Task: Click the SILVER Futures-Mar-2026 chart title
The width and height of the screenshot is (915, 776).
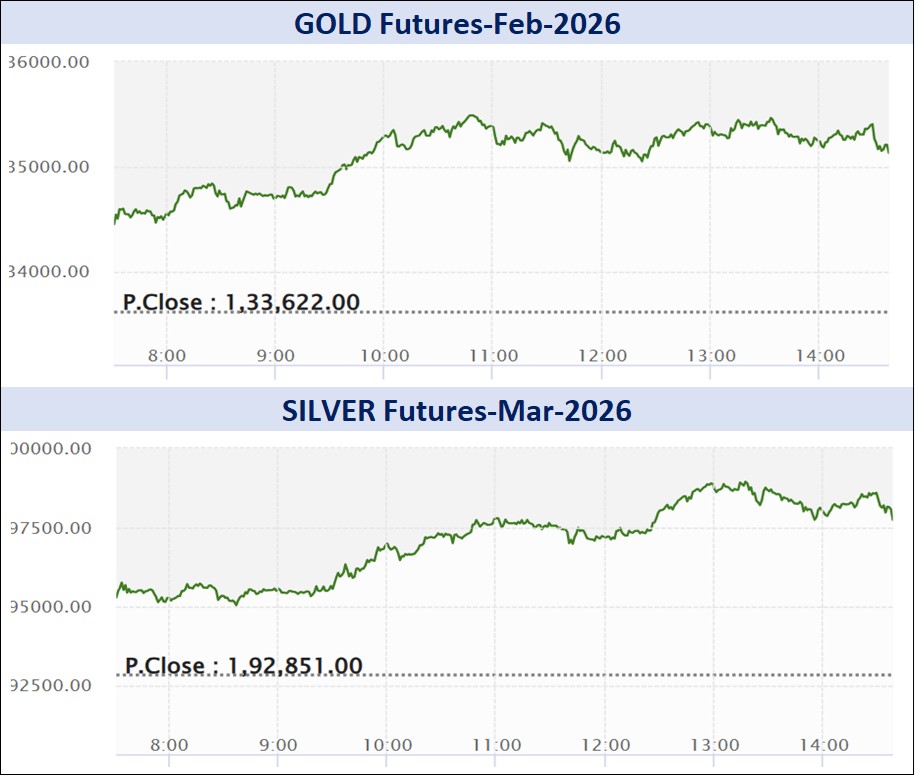Action: 456,411
